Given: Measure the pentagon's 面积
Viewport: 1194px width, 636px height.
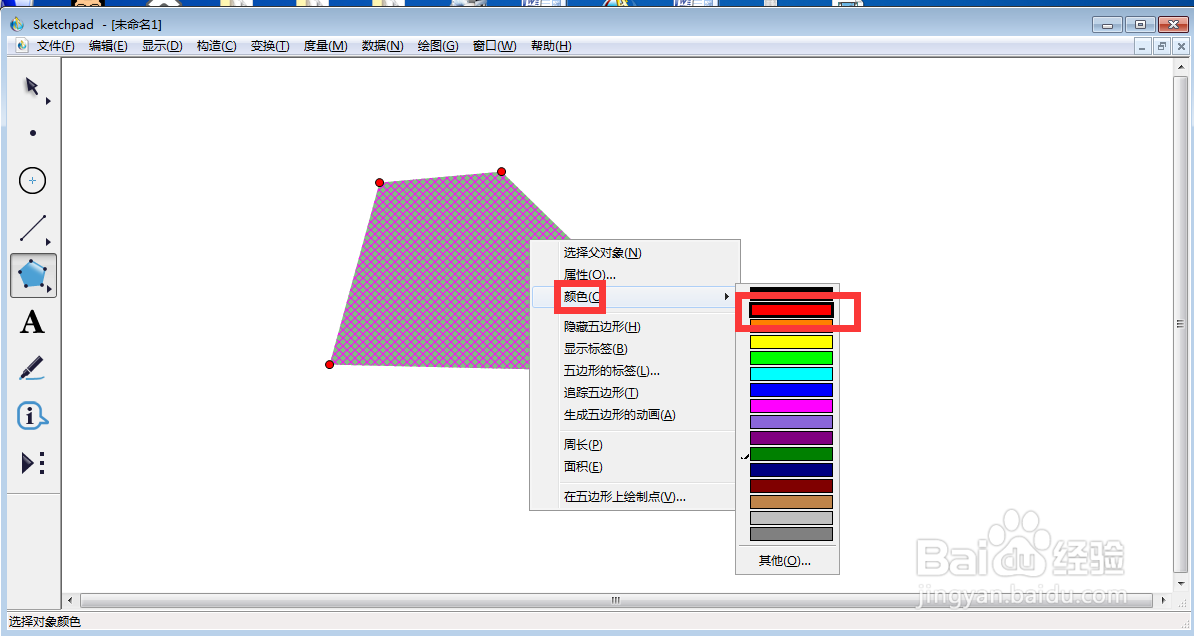Looking at the screenshot, I should point(581,466).
